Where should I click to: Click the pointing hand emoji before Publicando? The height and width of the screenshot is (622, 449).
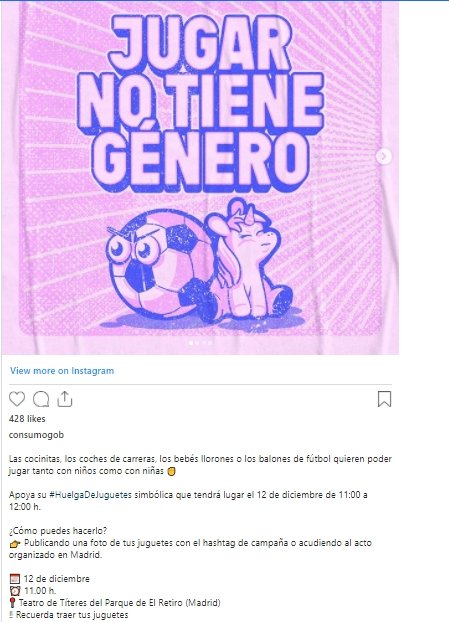(15, 543)
